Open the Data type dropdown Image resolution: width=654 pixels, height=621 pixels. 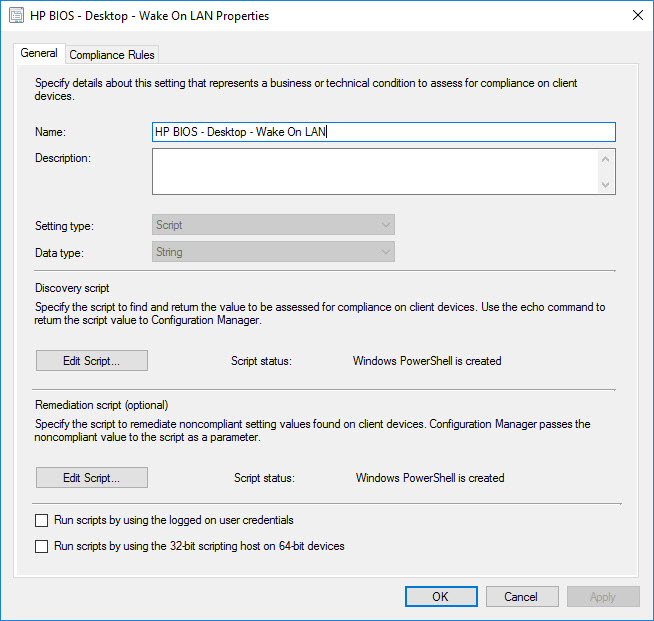273,252
